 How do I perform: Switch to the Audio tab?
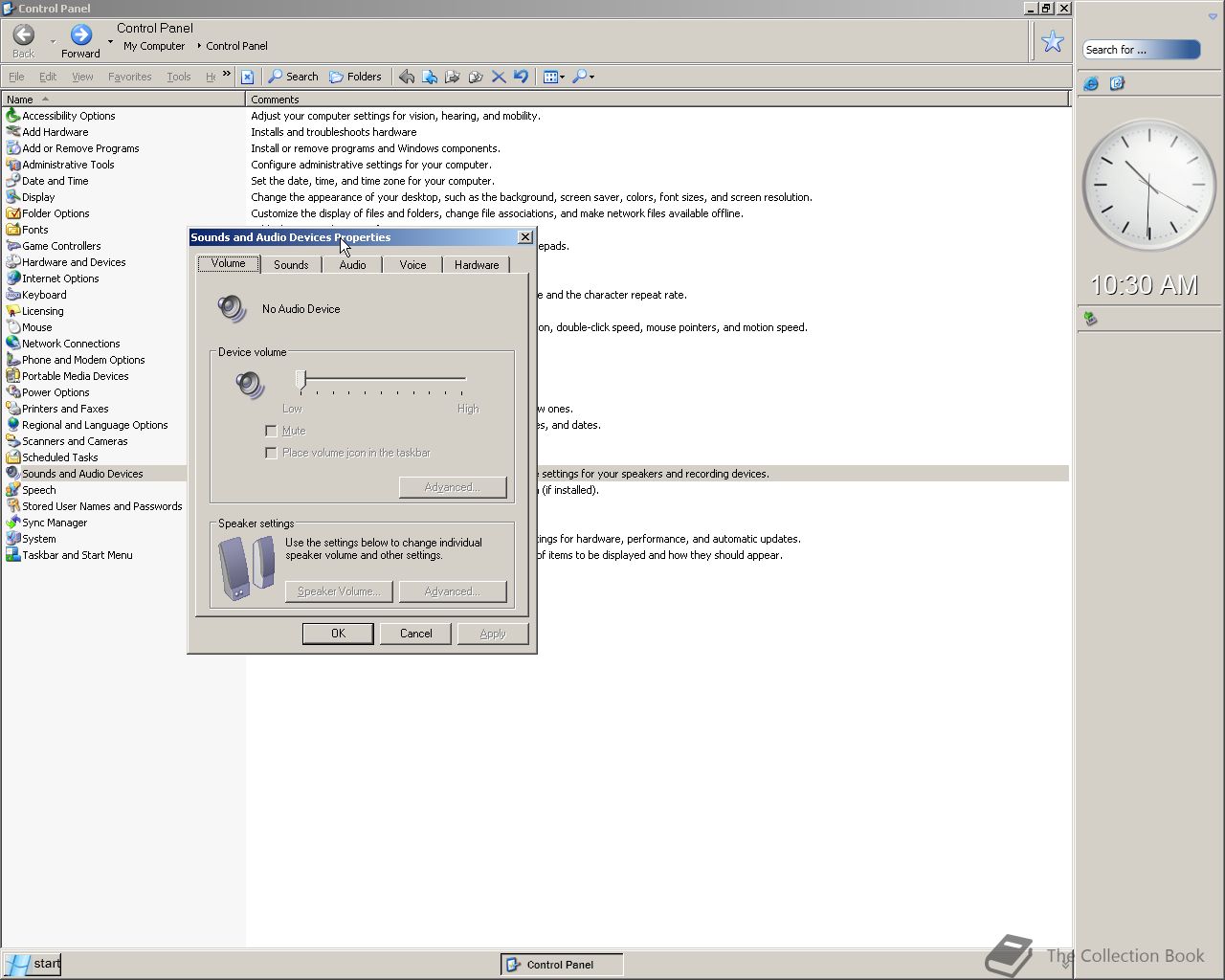click(352, 265)
